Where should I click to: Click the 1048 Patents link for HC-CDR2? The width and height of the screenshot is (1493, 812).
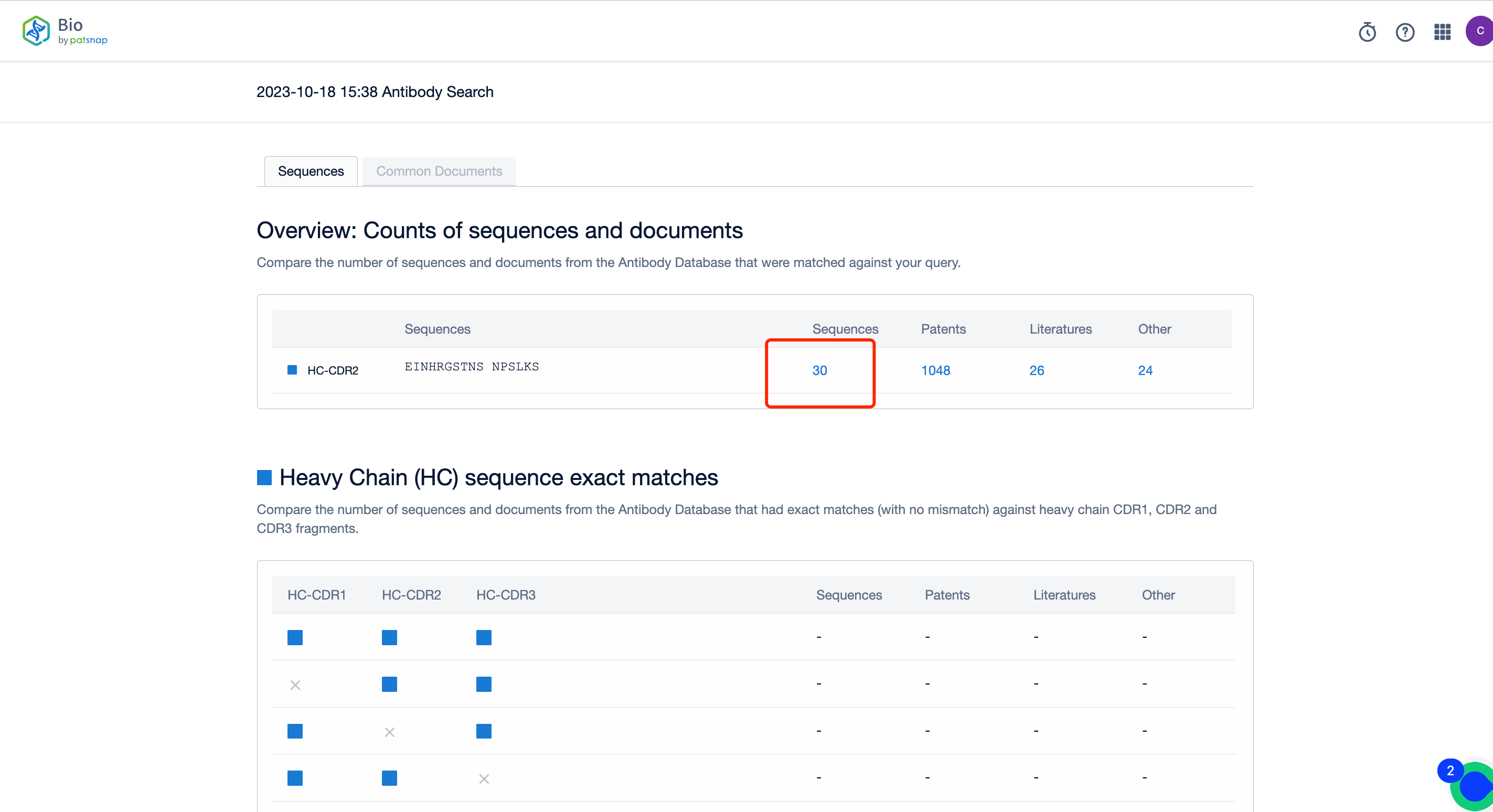click(935, 370)
